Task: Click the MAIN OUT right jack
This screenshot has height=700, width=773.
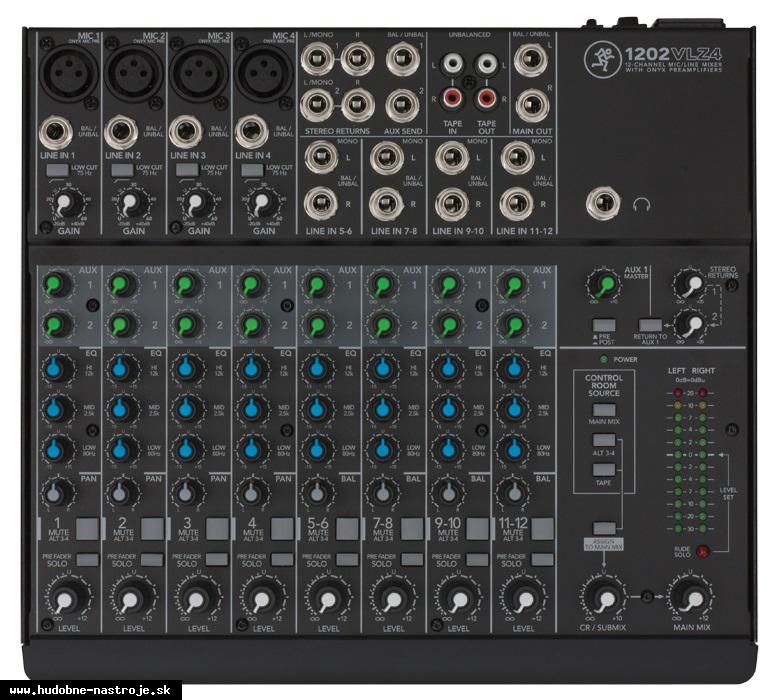Action: (532, 105)
